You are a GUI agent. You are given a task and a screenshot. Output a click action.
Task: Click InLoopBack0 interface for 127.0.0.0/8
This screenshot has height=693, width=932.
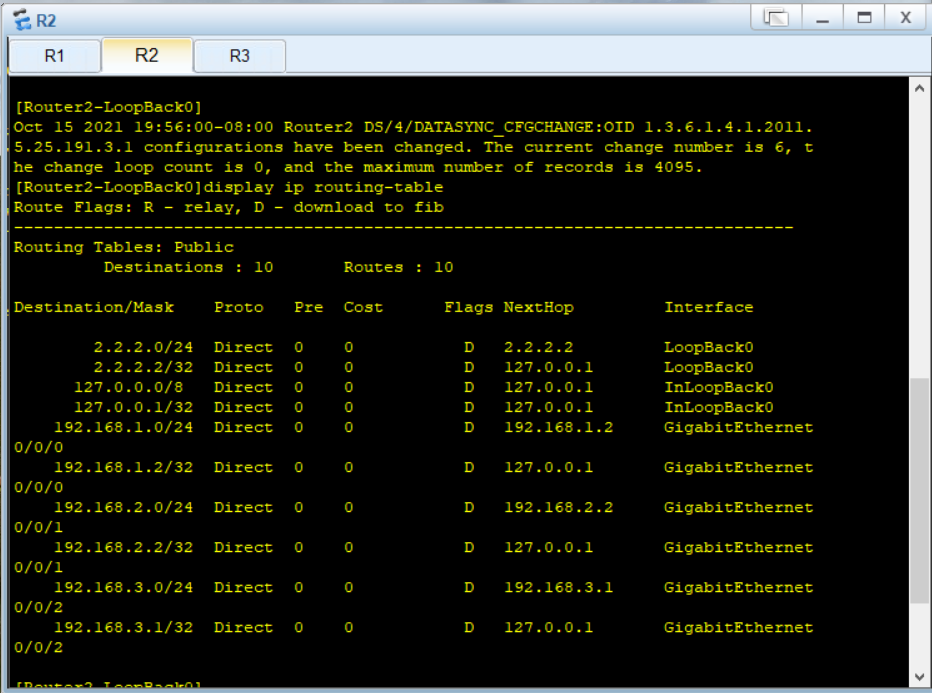[719, 388]
